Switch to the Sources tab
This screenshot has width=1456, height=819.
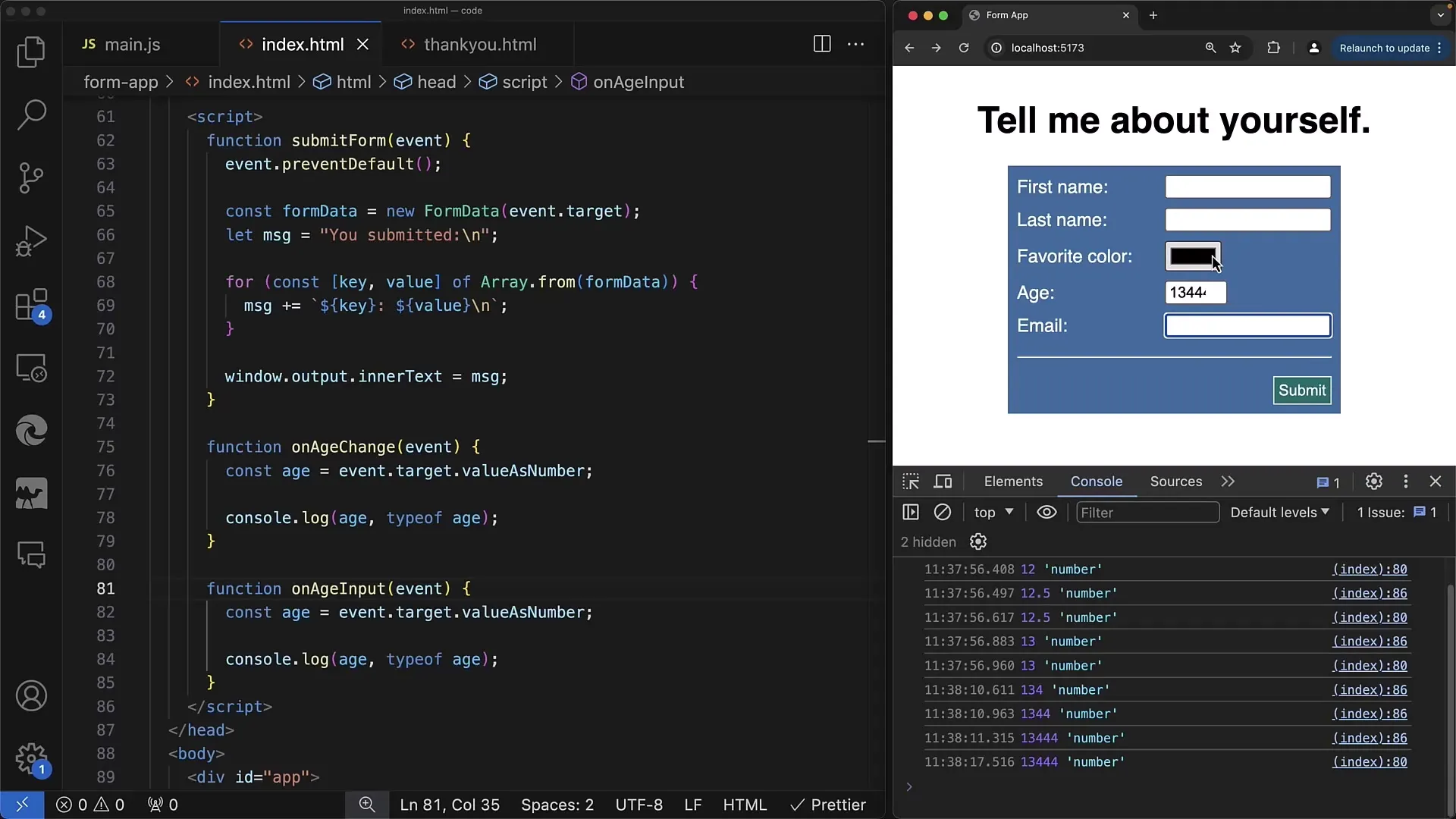tap(1176, 481)
